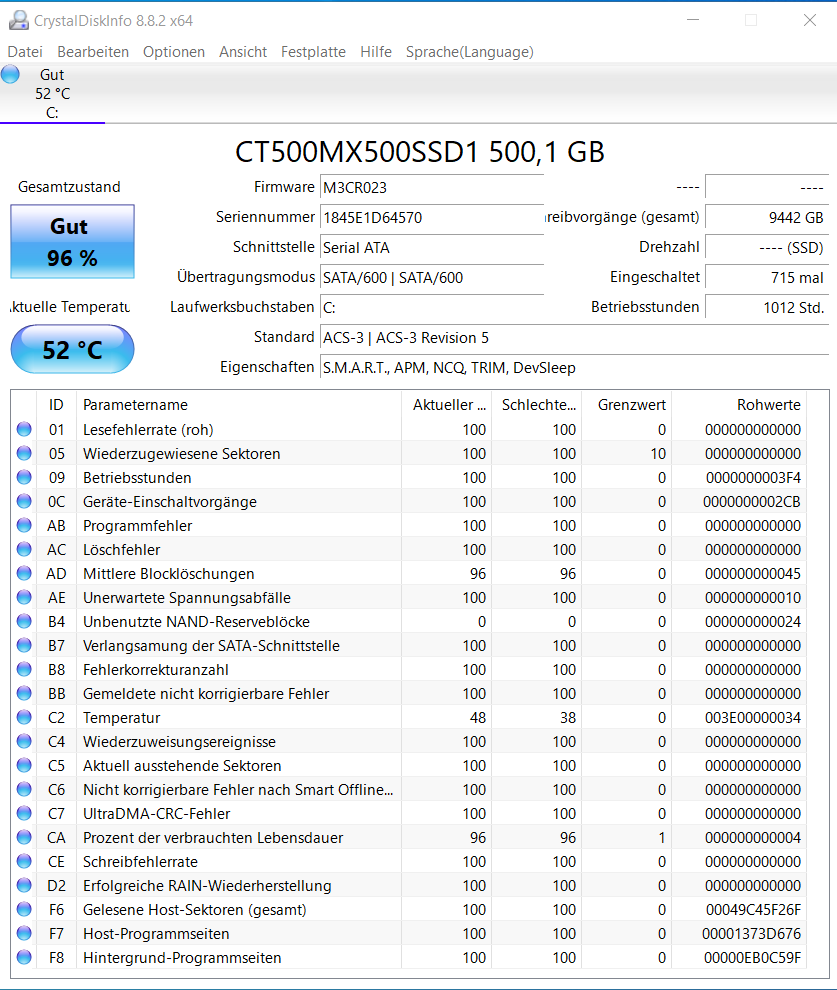Click status icon for Verlangsamung der SATA-Schnittstelle
The width and height of the screenshot is (837, 990).
click(24, 645)
